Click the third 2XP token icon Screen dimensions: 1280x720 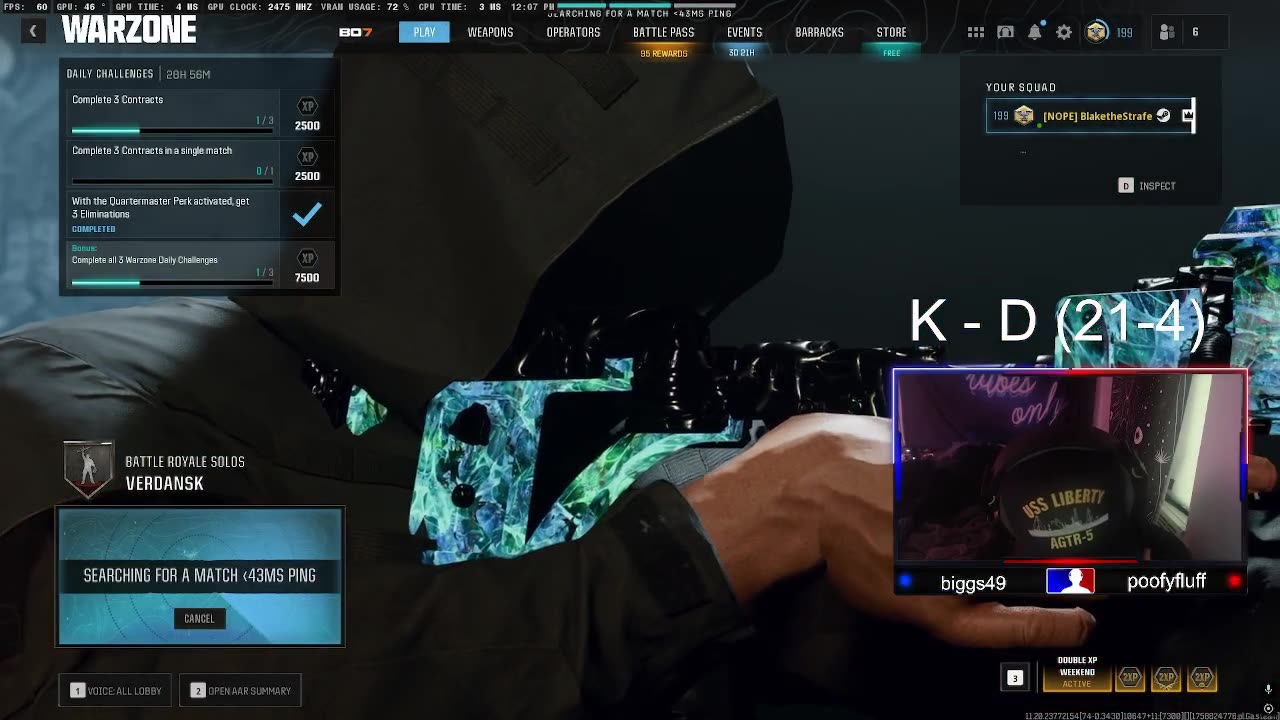click(1202, 678)
